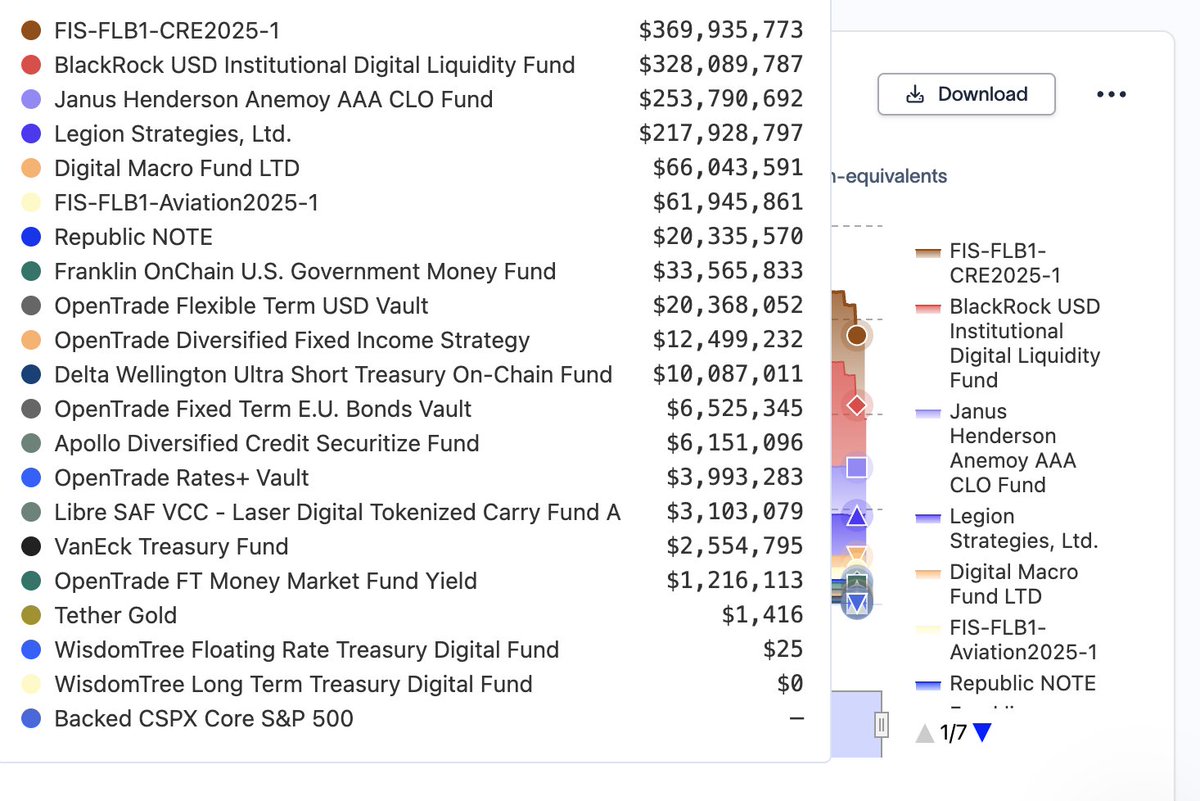1200x801 pixels.
Task: Click the purple square chart data marker
Action: point(856,467)
